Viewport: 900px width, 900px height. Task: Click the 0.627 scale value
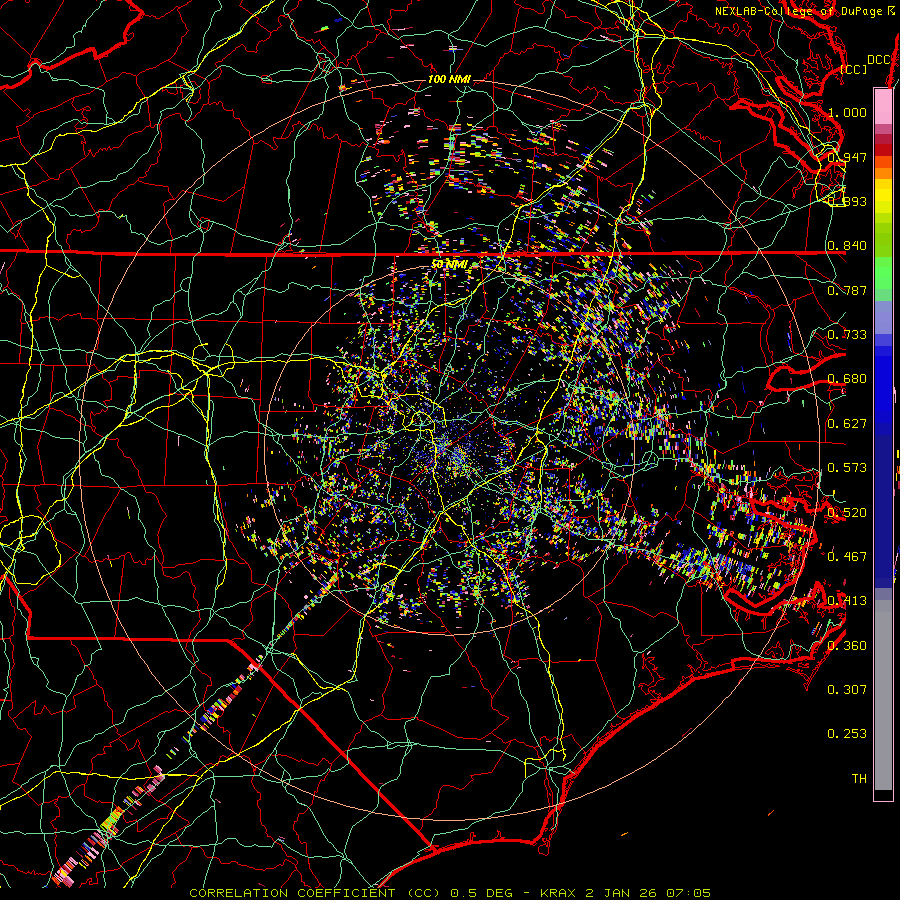tap(847, 424)
